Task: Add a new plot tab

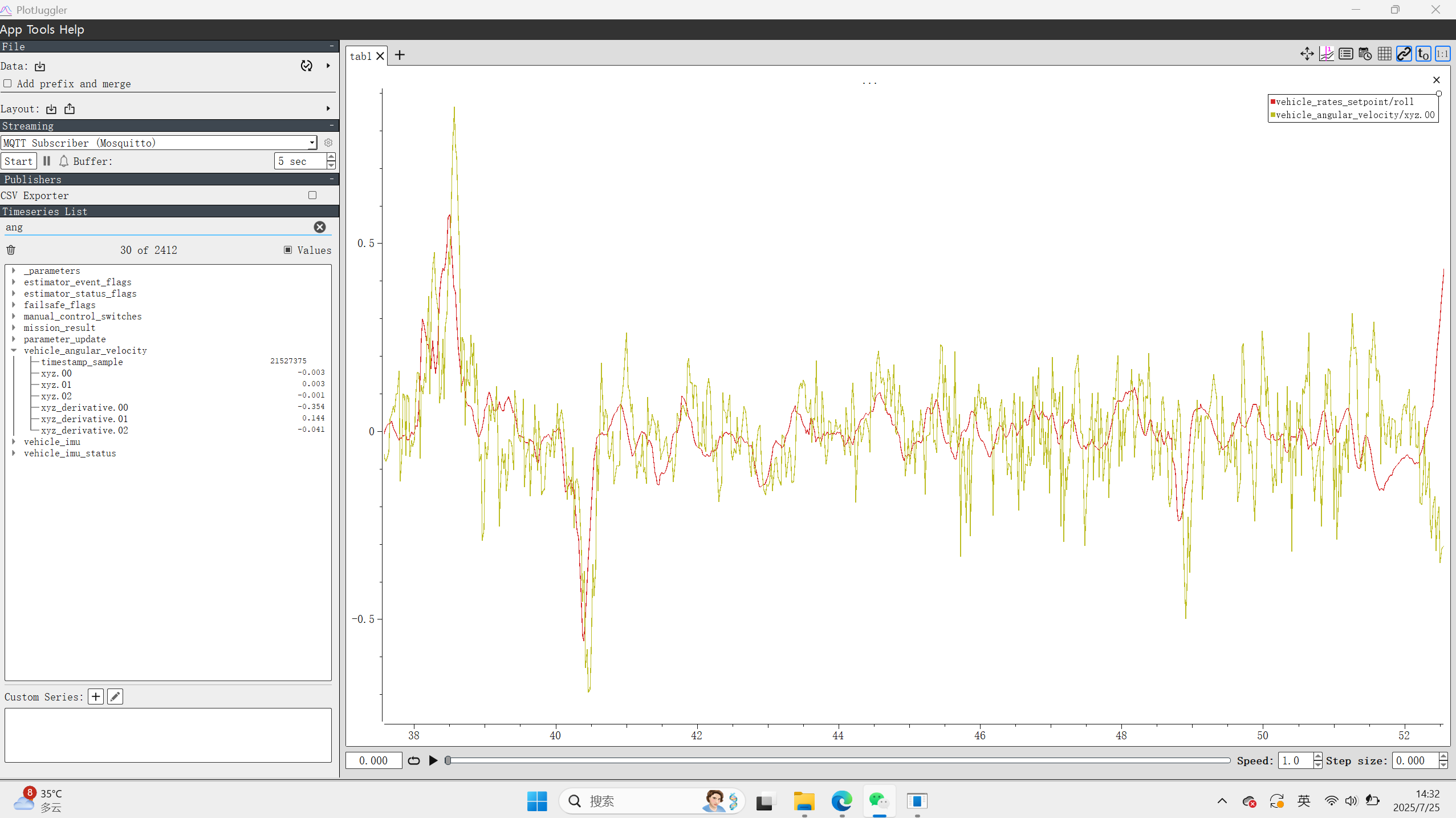Action: point(400,55)
